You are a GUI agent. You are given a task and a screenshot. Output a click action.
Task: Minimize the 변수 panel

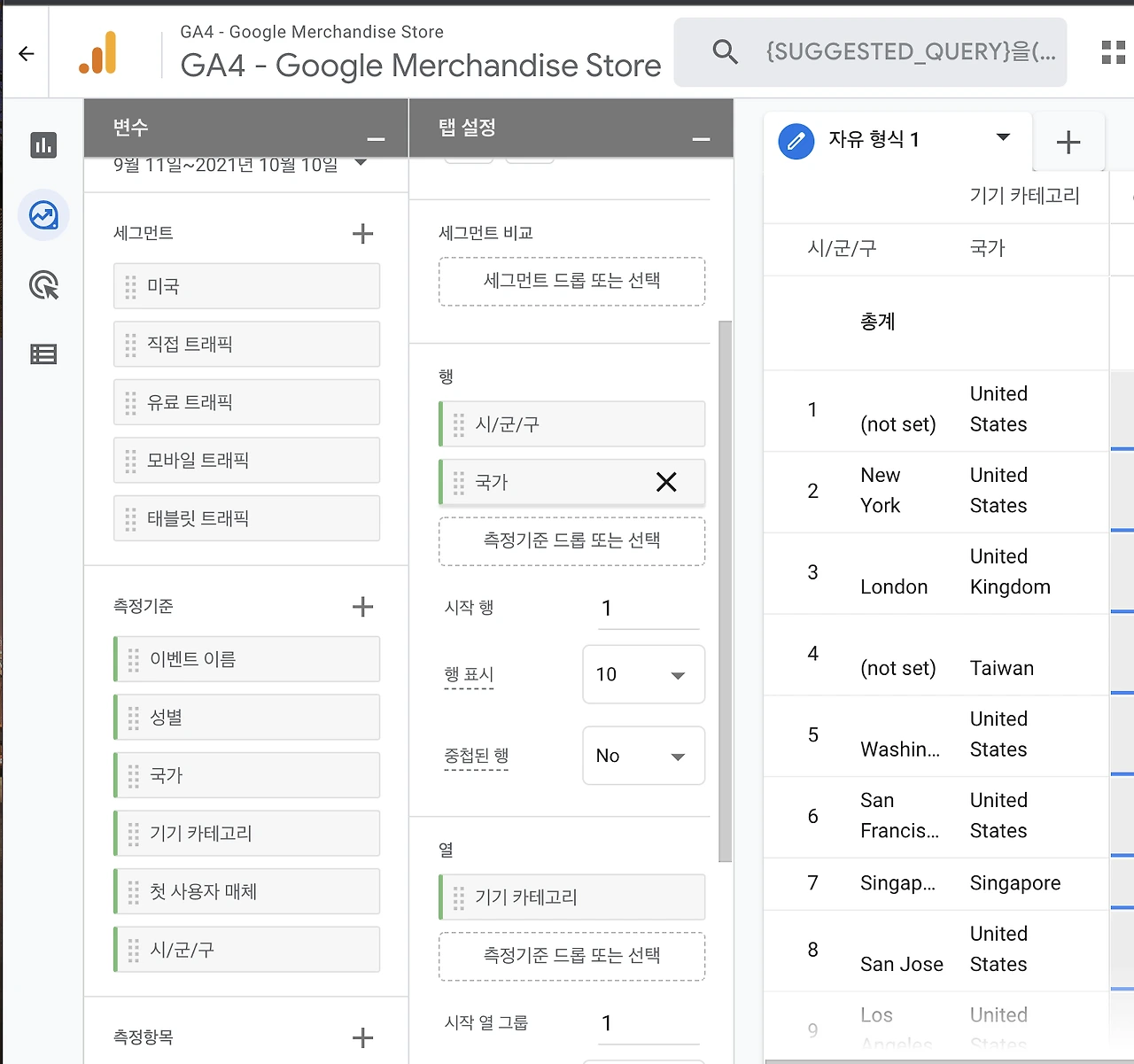pos(376,139)
